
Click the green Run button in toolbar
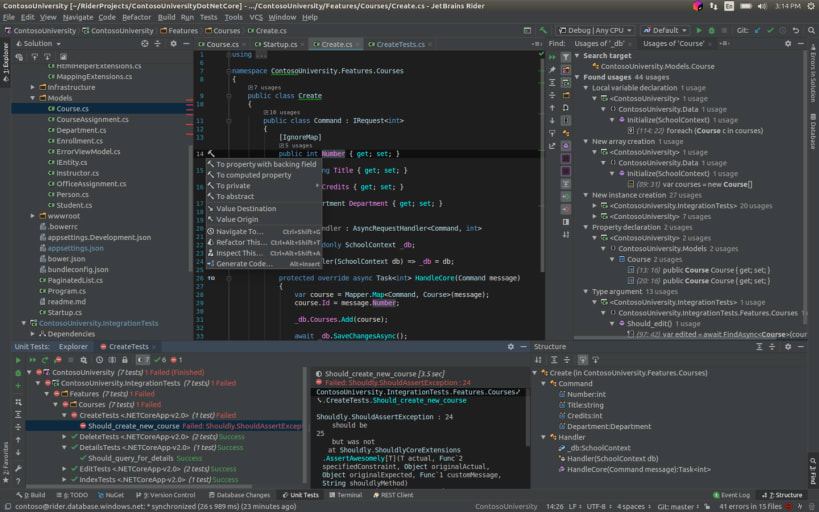coord(698,30)
